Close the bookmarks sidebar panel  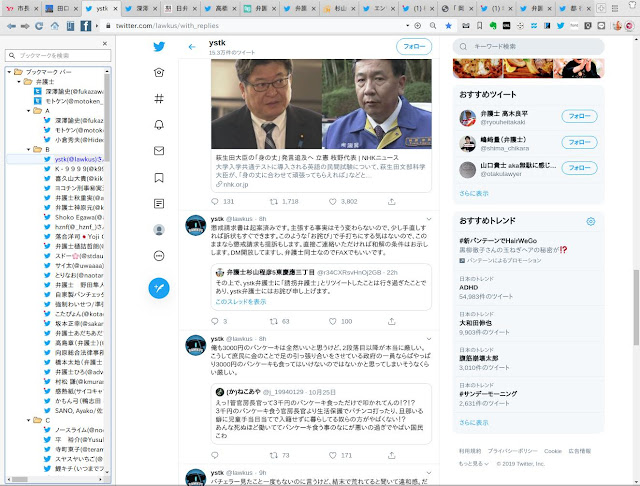105,43
